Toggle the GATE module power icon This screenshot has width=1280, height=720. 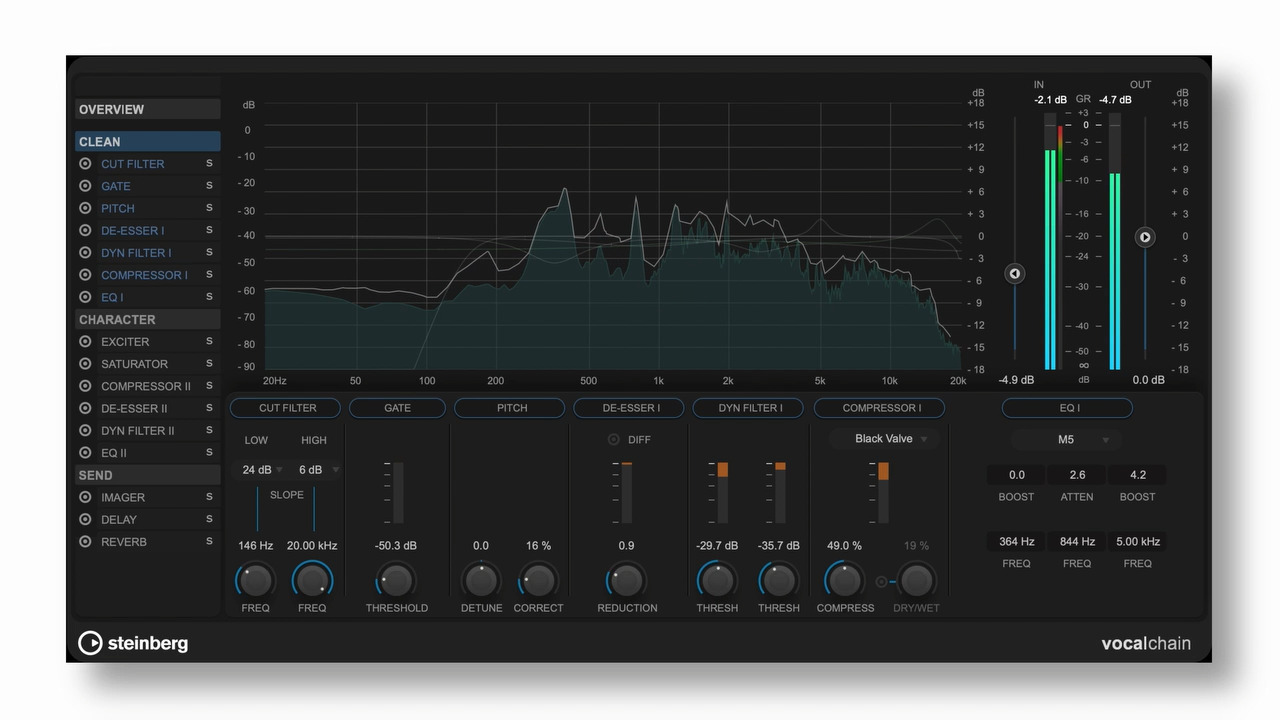85,186
